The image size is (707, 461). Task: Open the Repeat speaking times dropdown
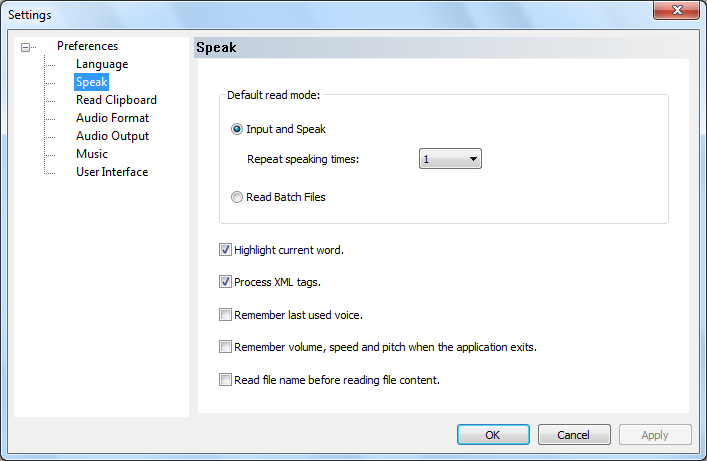click(450, 159)
